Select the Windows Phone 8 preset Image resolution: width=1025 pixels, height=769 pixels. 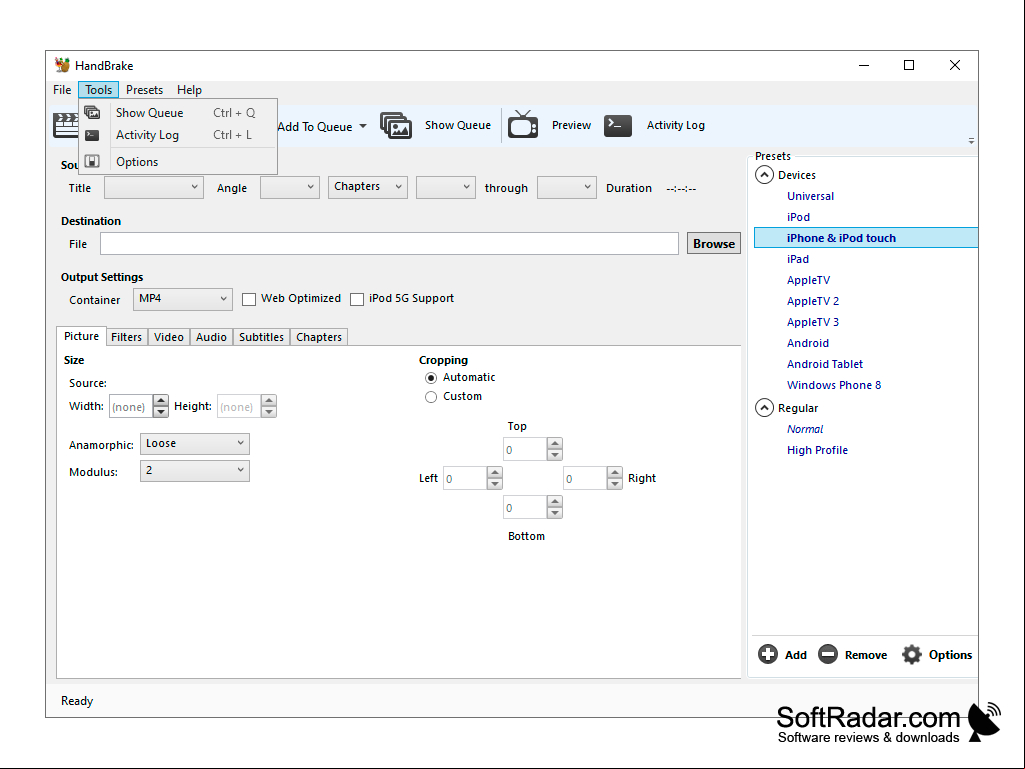[833, 384]
